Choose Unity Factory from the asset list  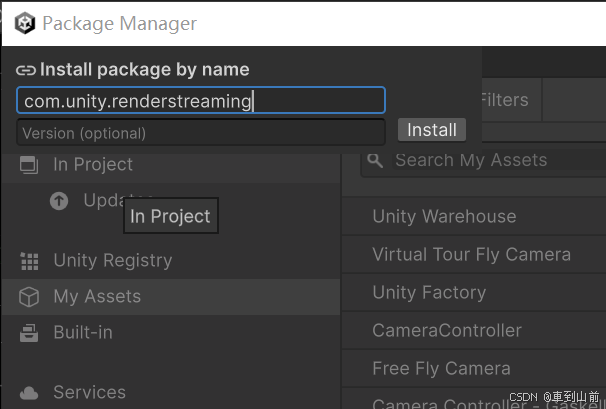click(x=429, y=293)
